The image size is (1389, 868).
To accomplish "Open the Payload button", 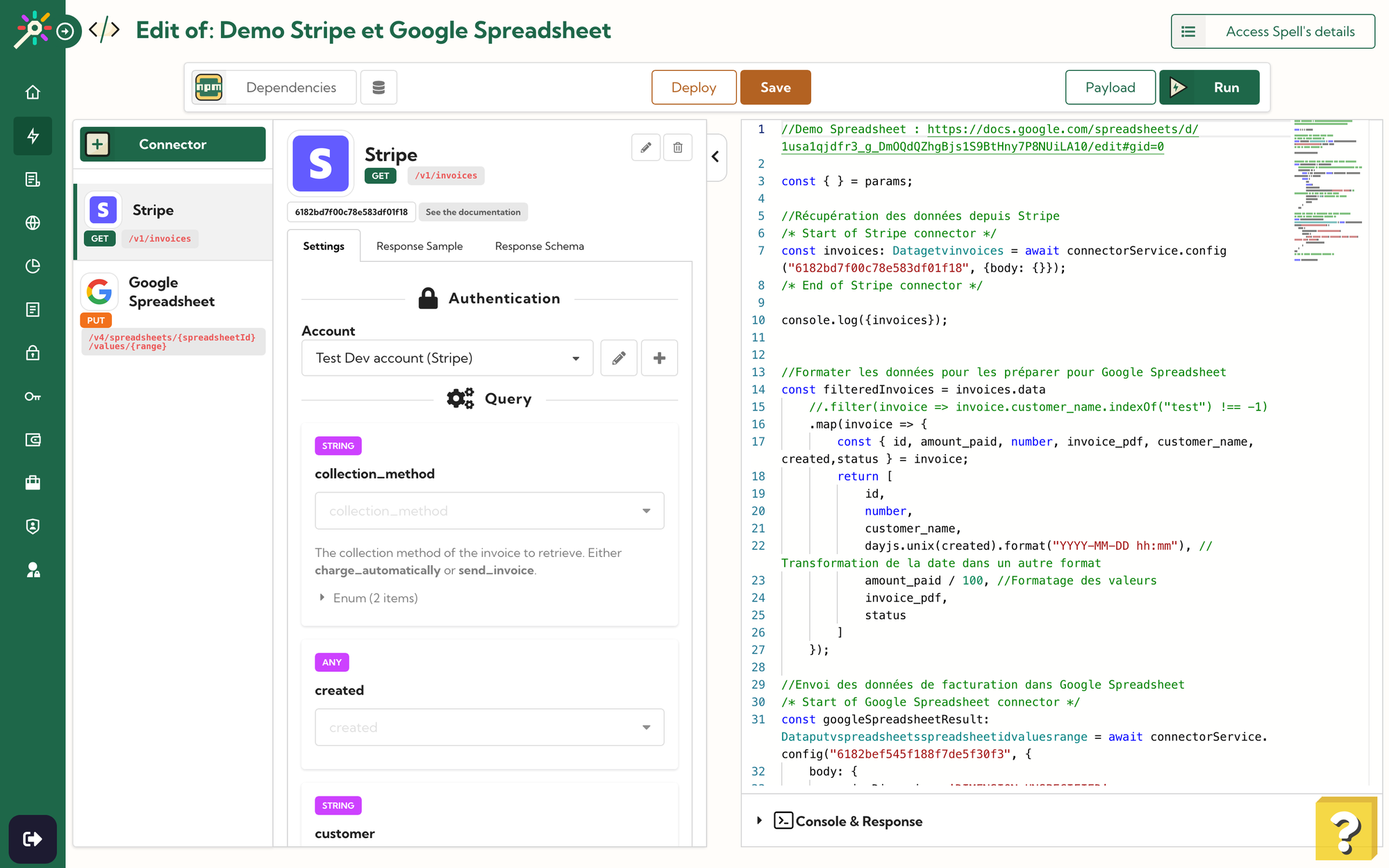I will [1111, 87].
